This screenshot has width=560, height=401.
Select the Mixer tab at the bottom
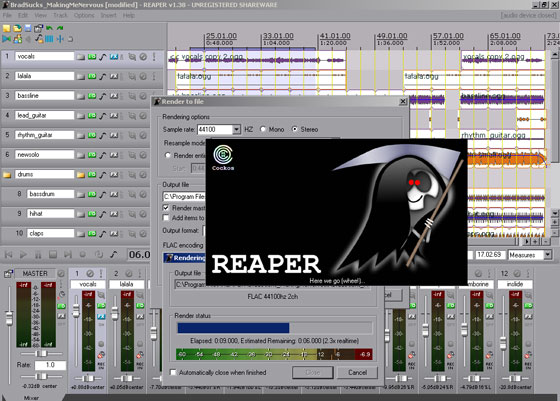pyautogui.click(x=31, y=397)
